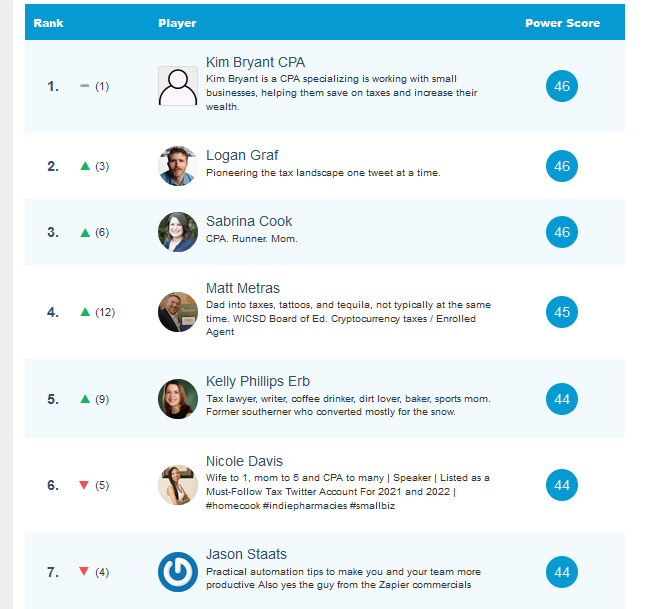Click Matt Metras's avatar image
Screen dimensions: 650x609
tap(178, 312)
